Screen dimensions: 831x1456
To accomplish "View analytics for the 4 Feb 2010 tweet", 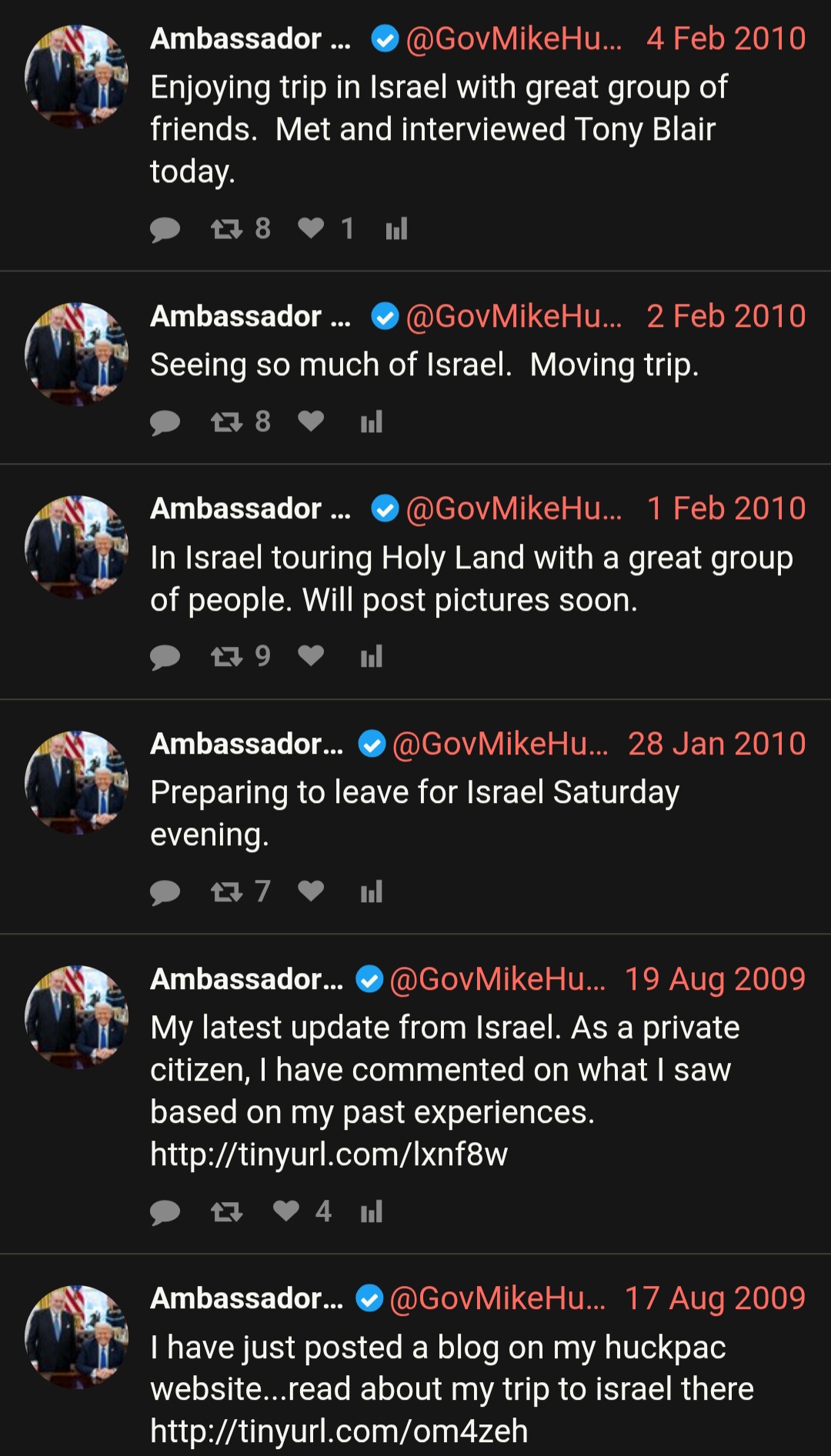I will point(396,228).
